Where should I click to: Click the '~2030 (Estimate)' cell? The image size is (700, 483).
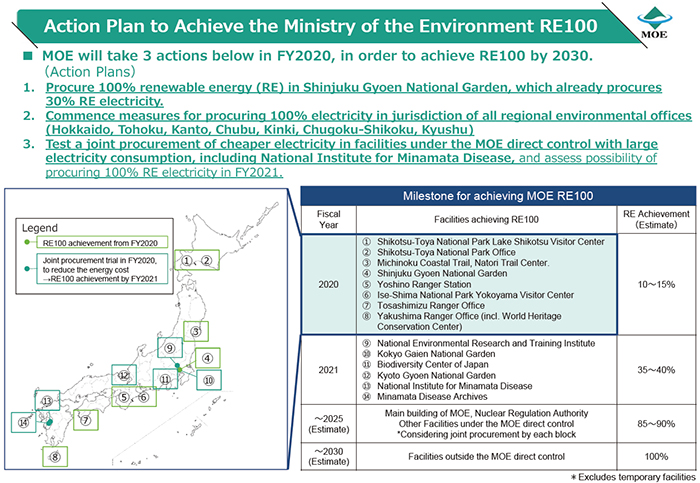click(x=329, y=456)
